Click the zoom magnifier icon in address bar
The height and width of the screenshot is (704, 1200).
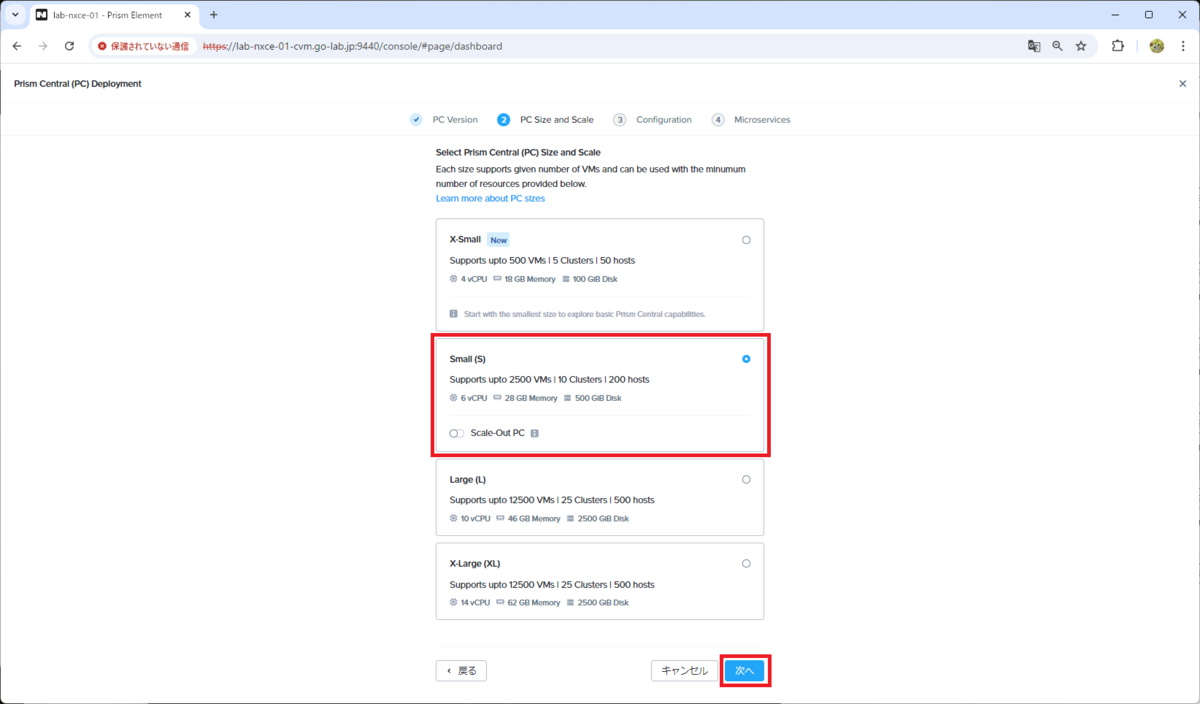(x=1057, y=46)
